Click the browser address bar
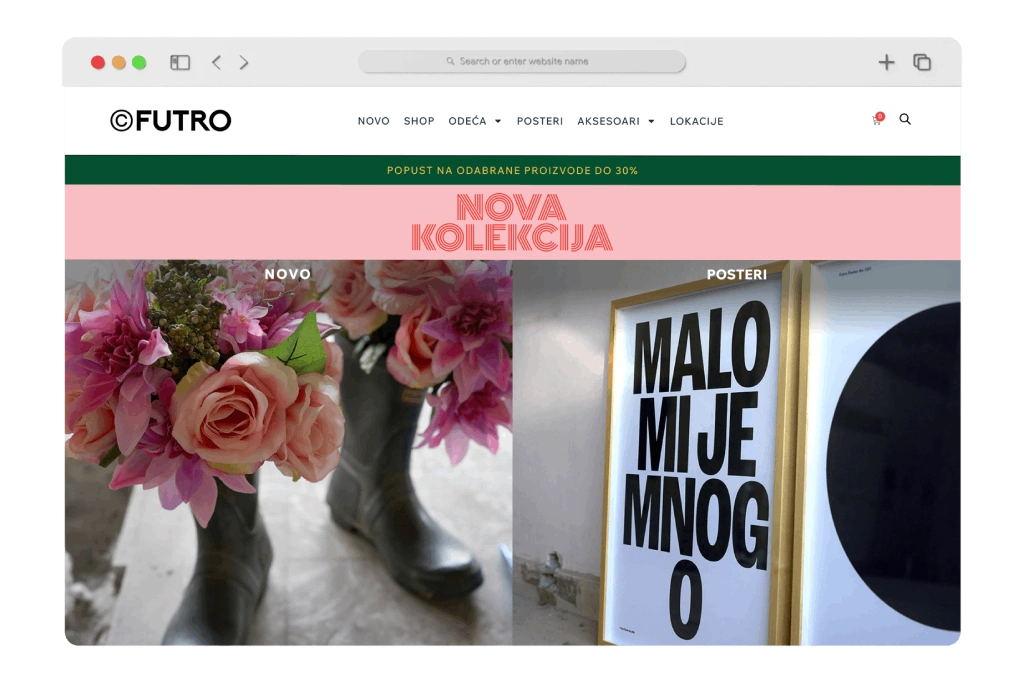 tap(521, 62)
